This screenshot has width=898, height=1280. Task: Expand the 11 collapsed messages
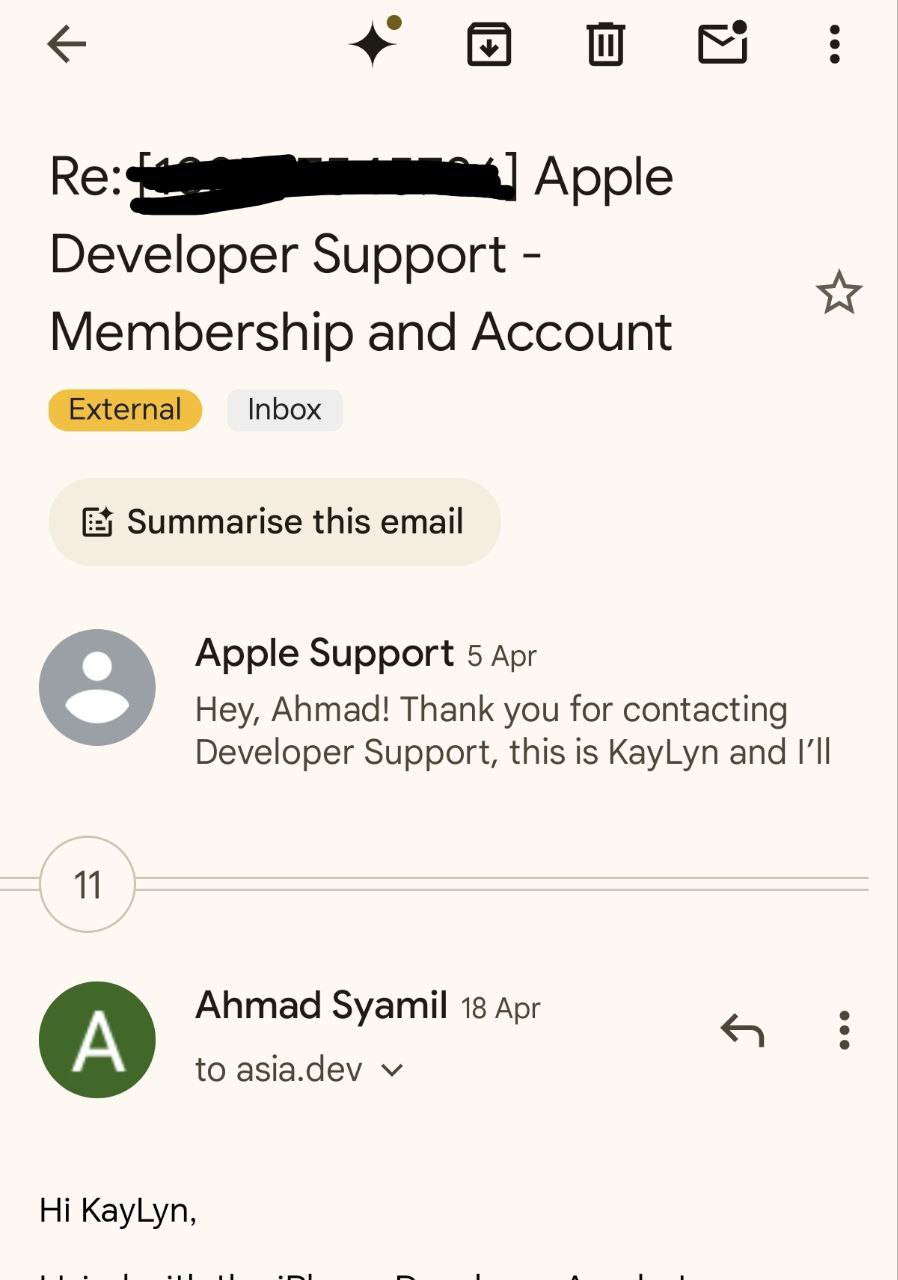87,885
